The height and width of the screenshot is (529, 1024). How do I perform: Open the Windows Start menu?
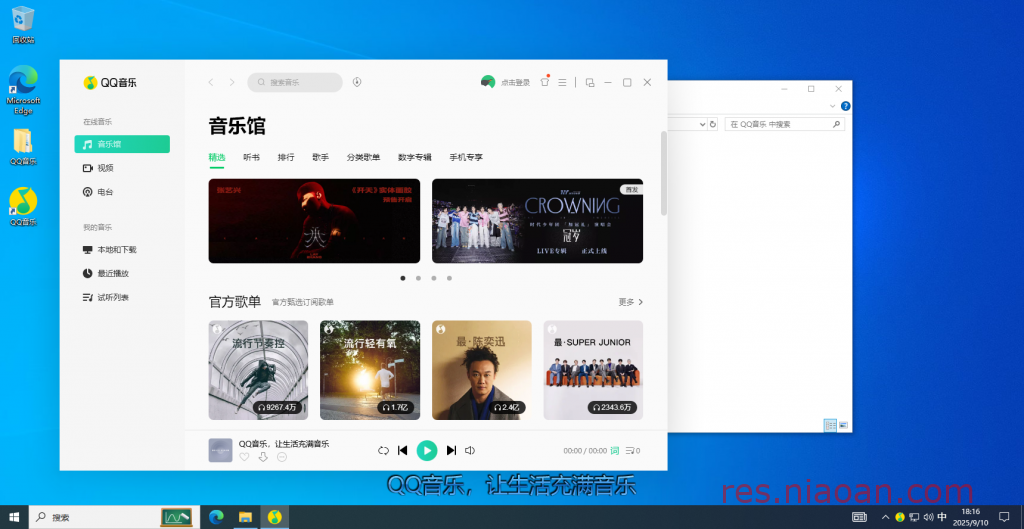tap(14, 517)
